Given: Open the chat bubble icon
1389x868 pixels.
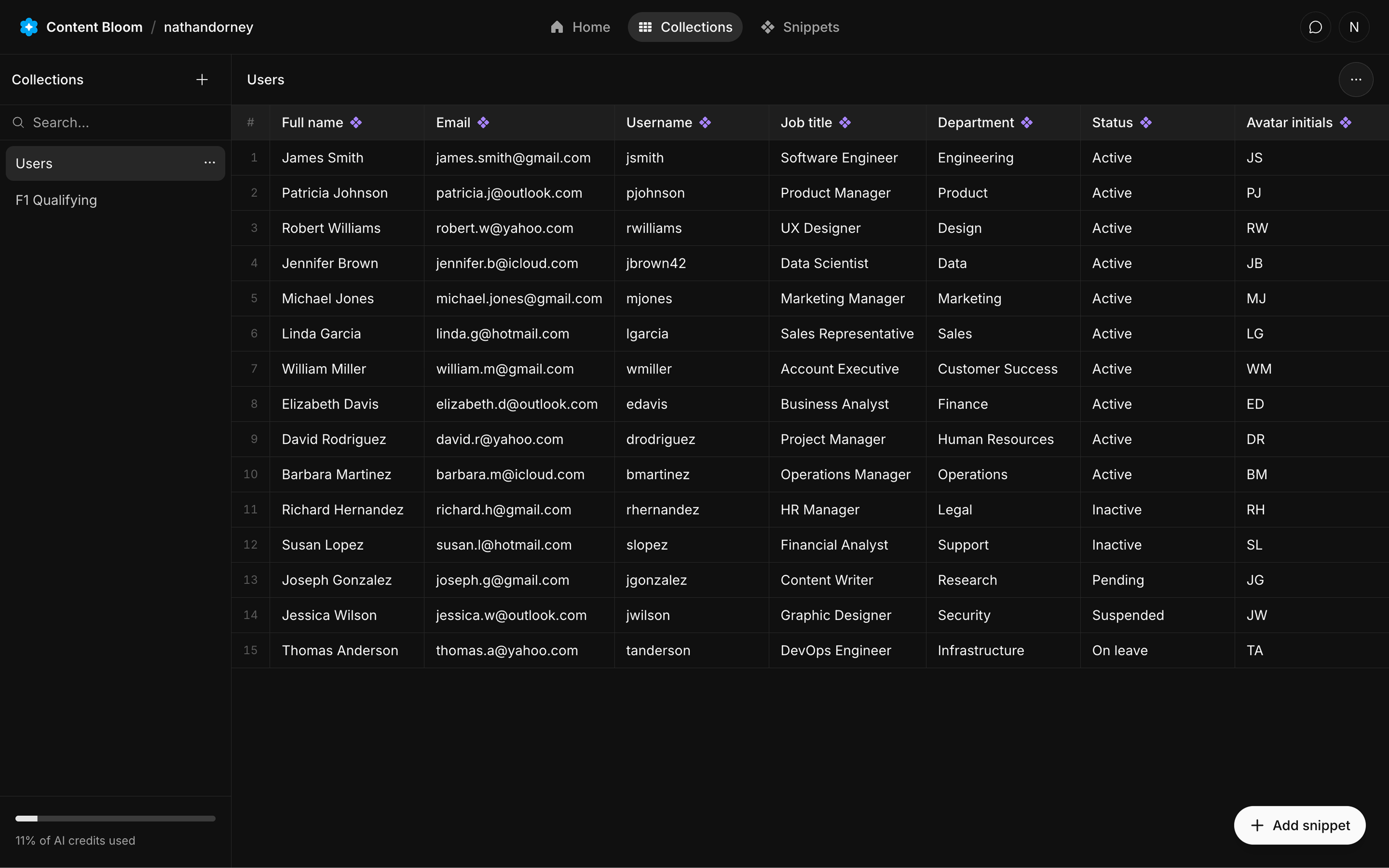Looking at the screenshot, I should (1315, 27).
